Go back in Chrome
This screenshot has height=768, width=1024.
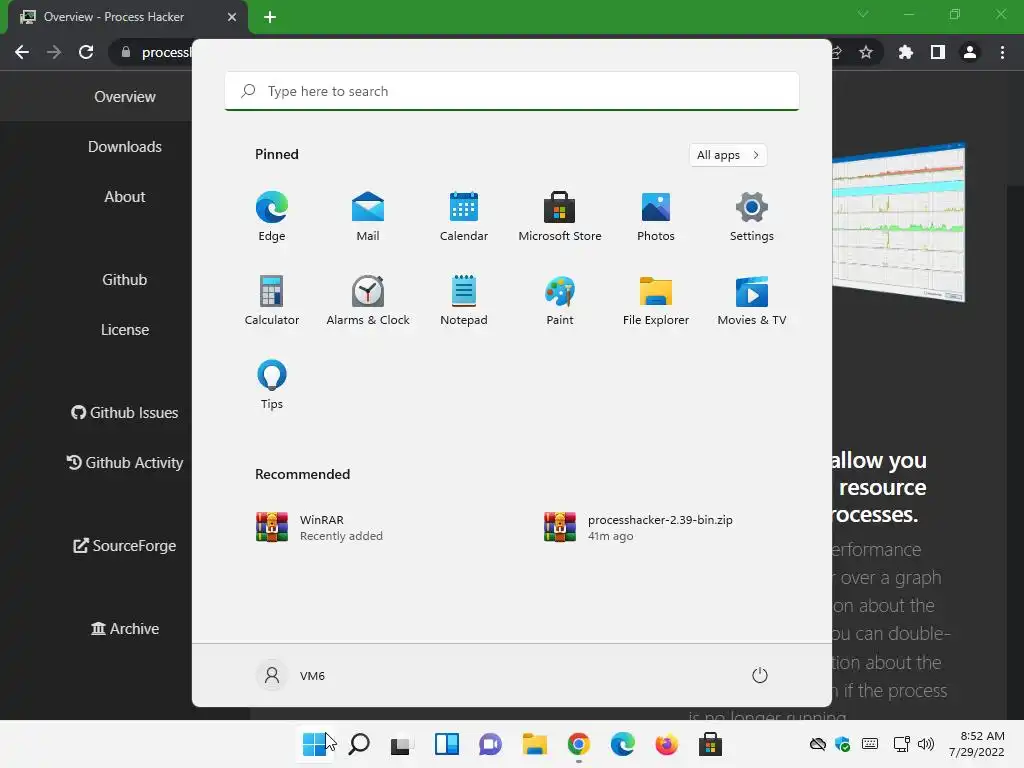click(x=22, y=52)
